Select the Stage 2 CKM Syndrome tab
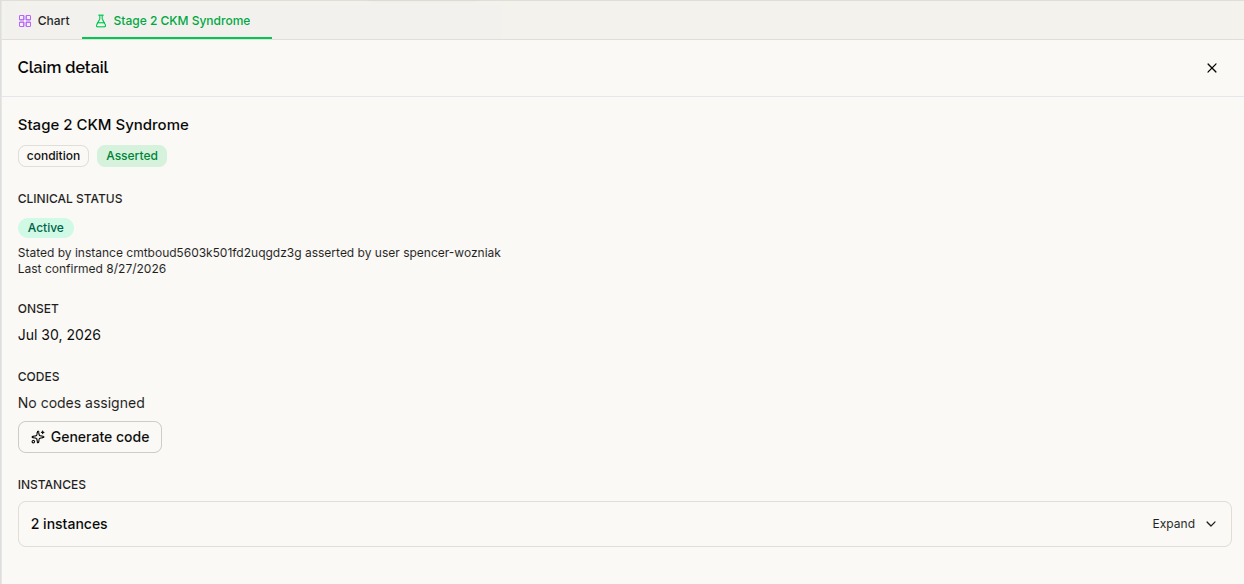Image resolution: width=1244 pixels, height=584 pixels. (x=177, y=20)
